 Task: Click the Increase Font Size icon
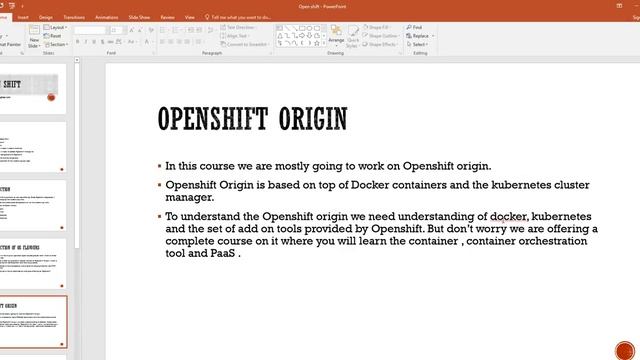(131, 30)
